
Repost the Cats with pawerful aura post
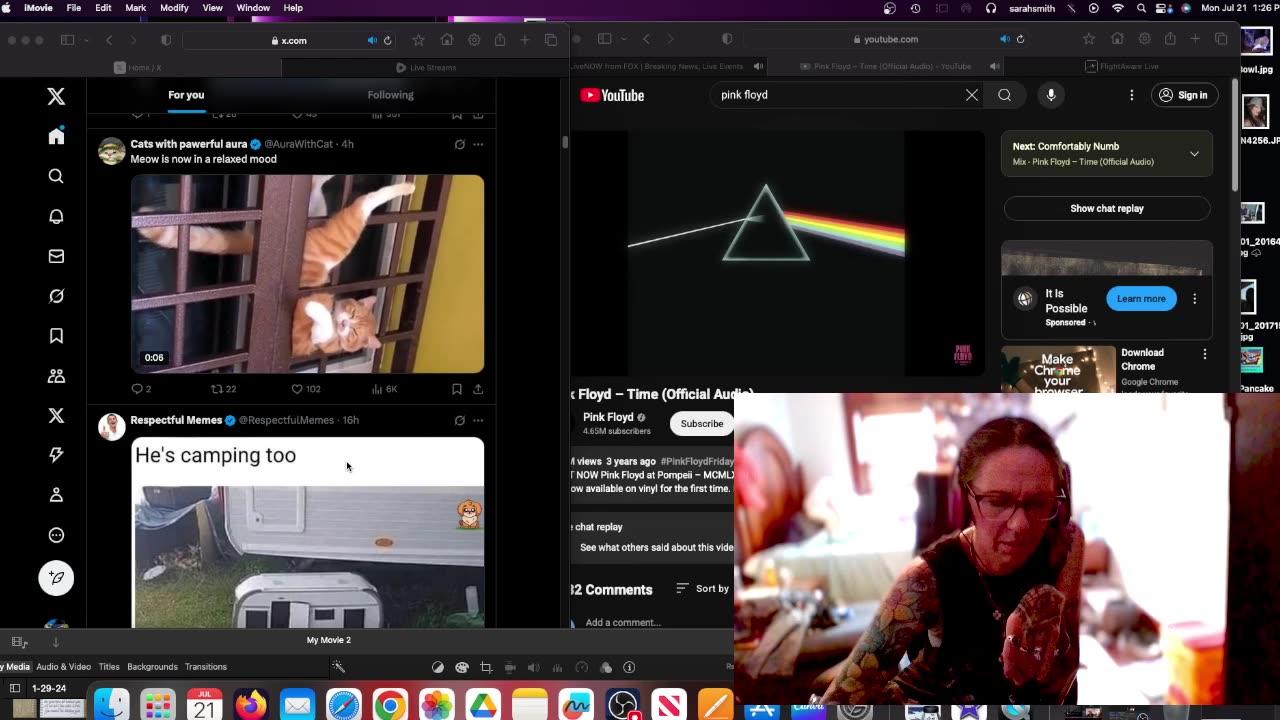(x=223, y=389)
